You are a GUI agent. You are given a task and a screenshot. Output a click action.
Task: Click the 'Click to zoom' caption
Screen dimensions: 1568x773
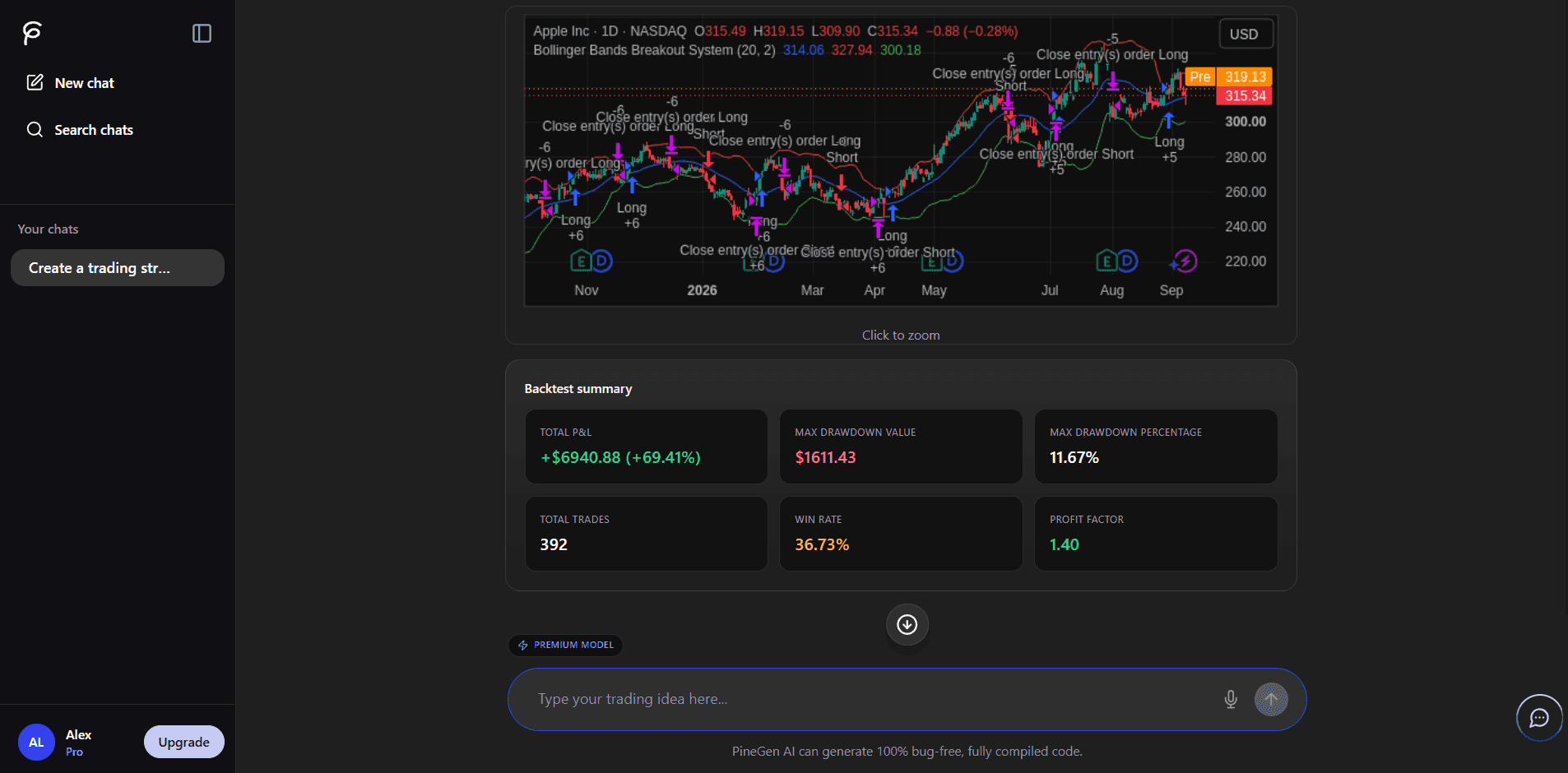click(x=901, y=336)
